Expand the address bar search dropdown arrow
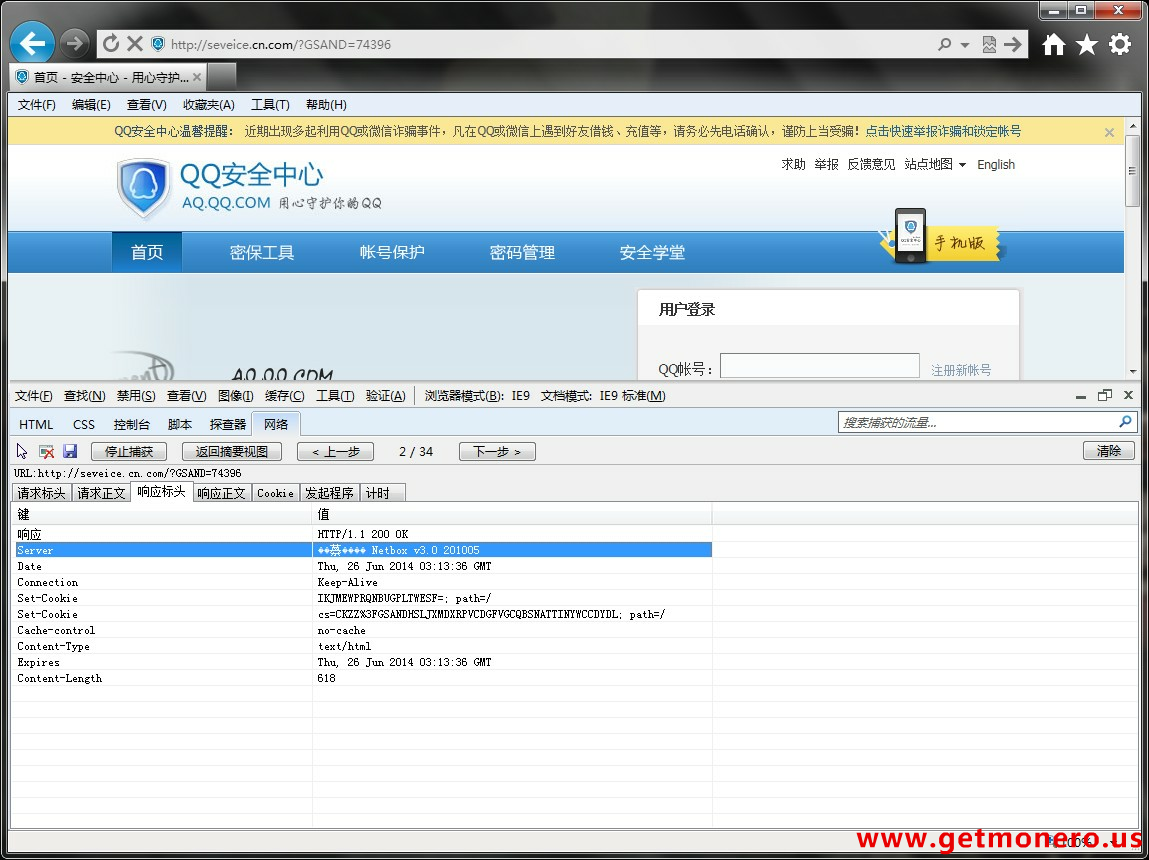This screenshot has height=860, width=1149. click(x=965, y=45)
